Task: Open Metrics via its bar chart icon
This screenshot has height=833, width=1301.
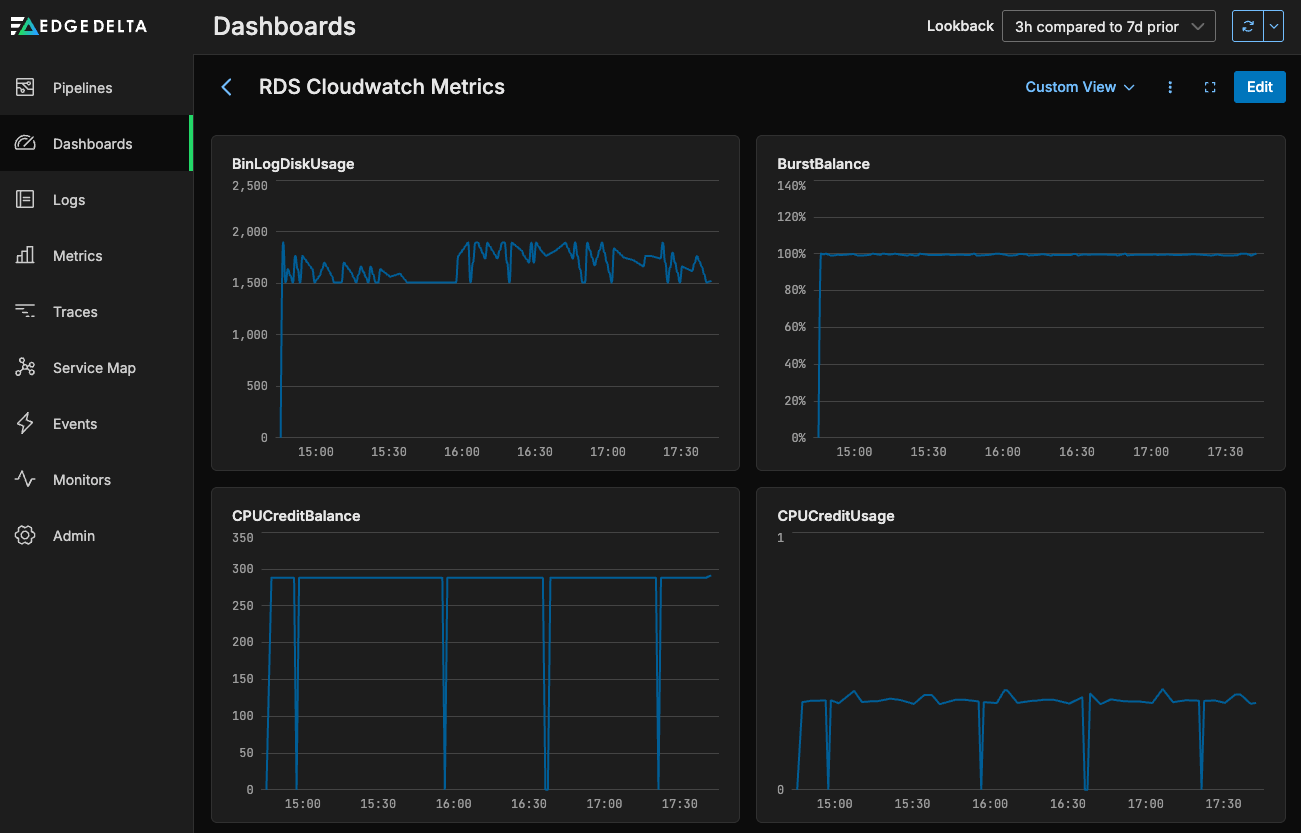Action: point(26,256)
